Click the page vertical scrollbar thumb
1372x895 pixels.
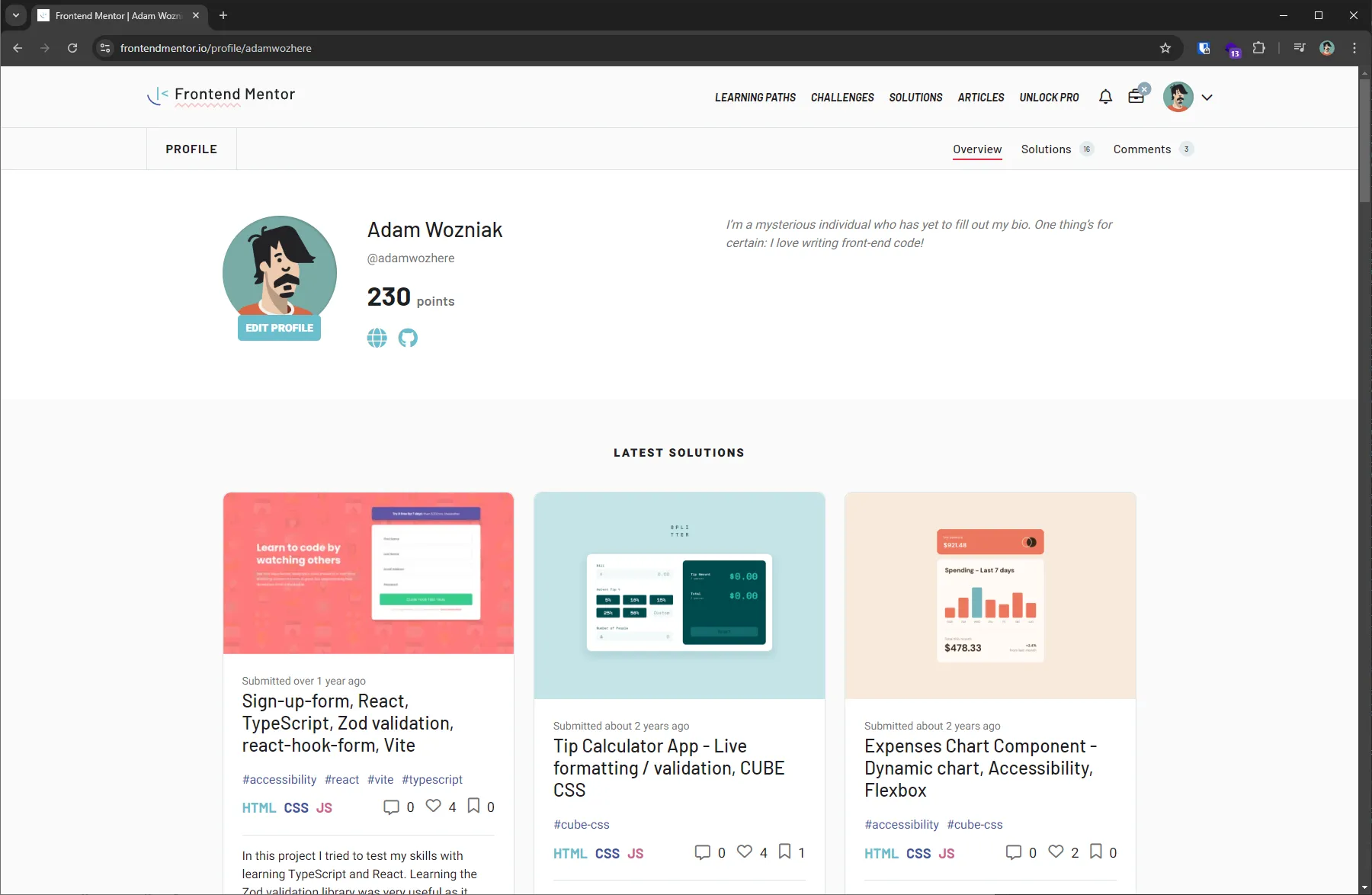point(1364,141)
